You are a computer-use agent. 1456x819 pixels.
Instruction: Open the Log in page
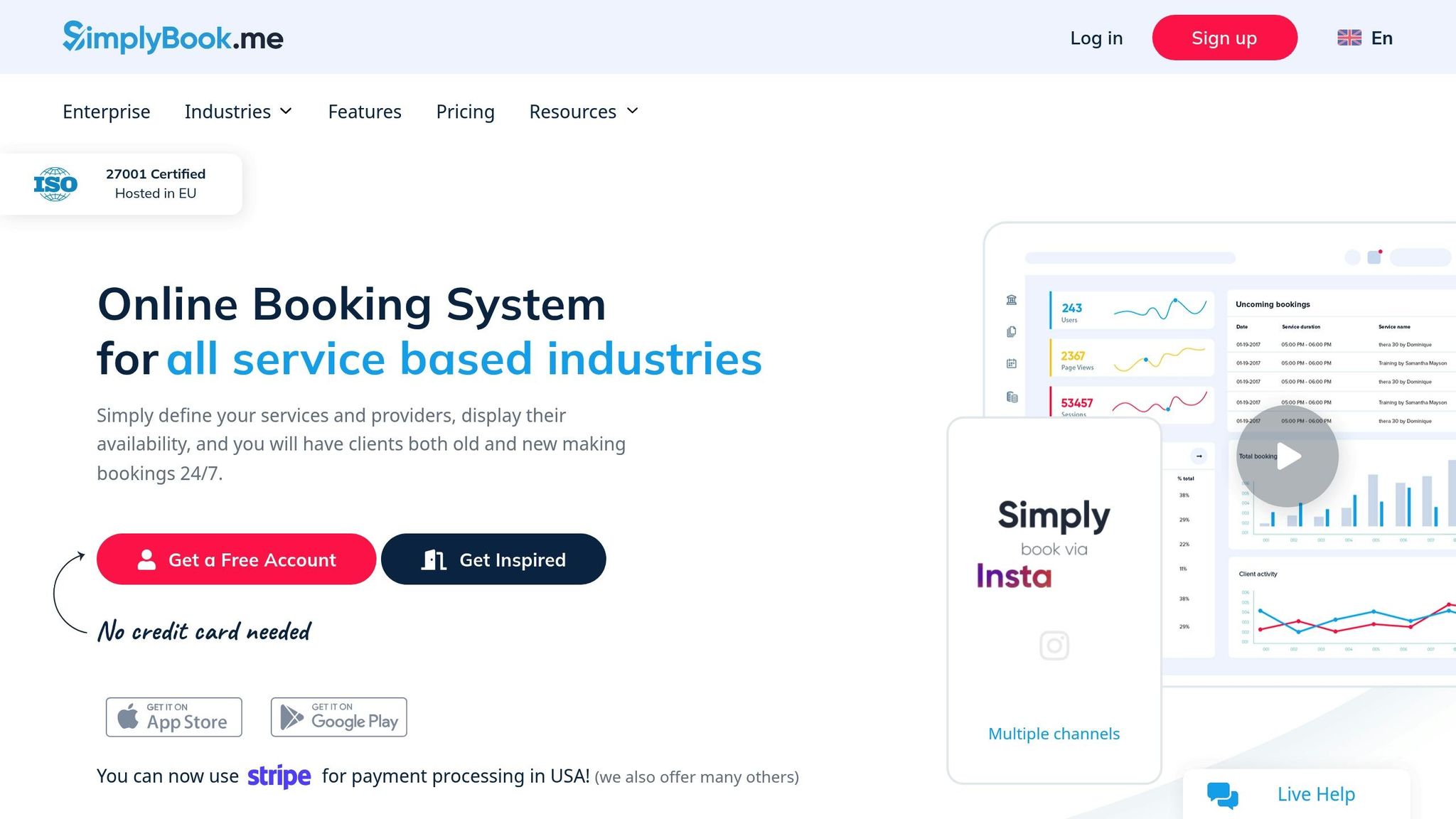coord(1096,38)
